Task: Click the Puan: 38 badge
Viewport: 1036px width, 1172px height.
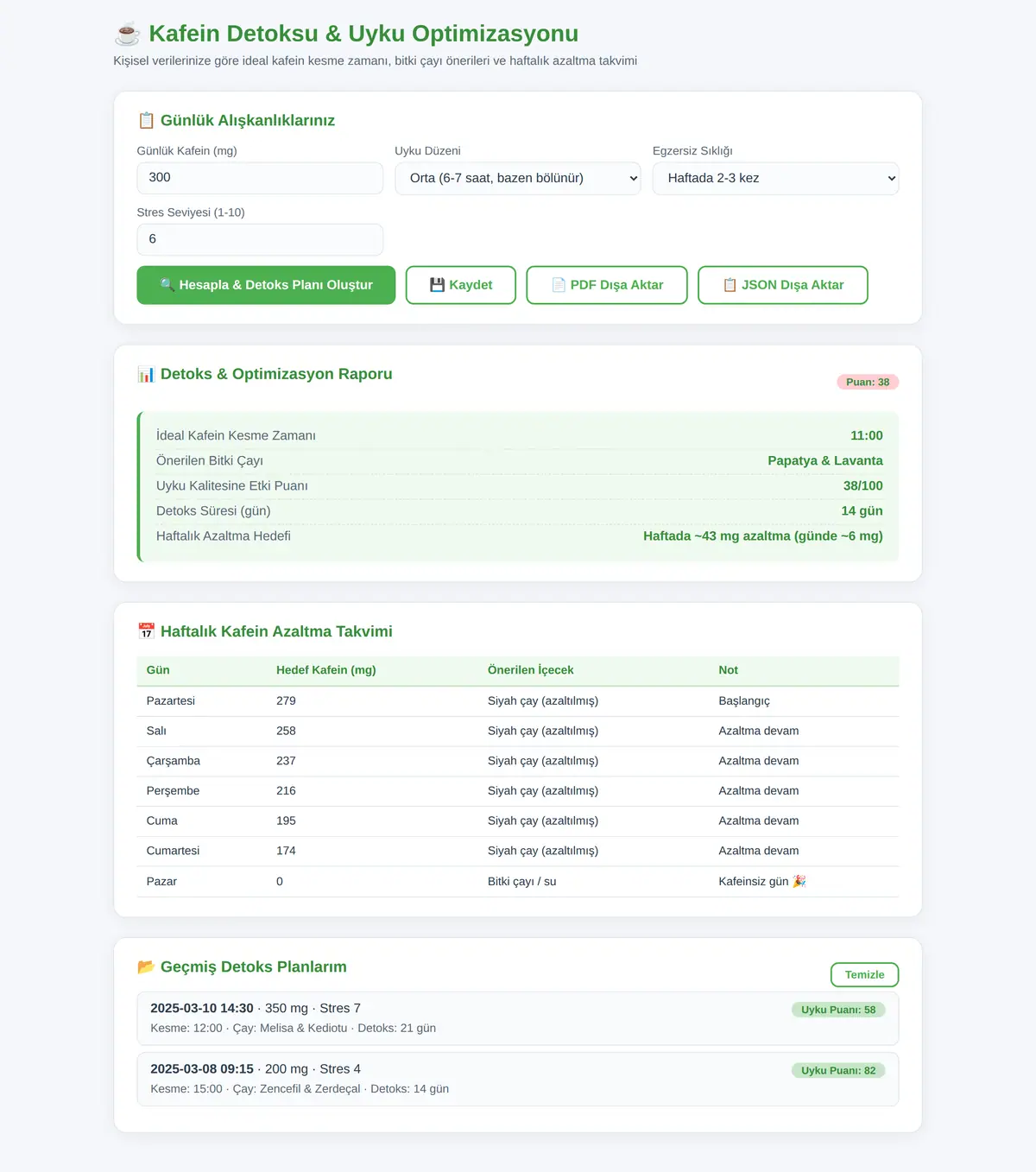Action: click(x=868, y=382)
